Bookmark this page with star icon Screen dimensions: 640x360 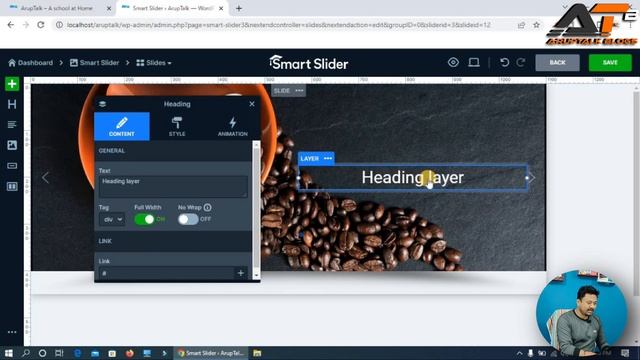point(536,25)
